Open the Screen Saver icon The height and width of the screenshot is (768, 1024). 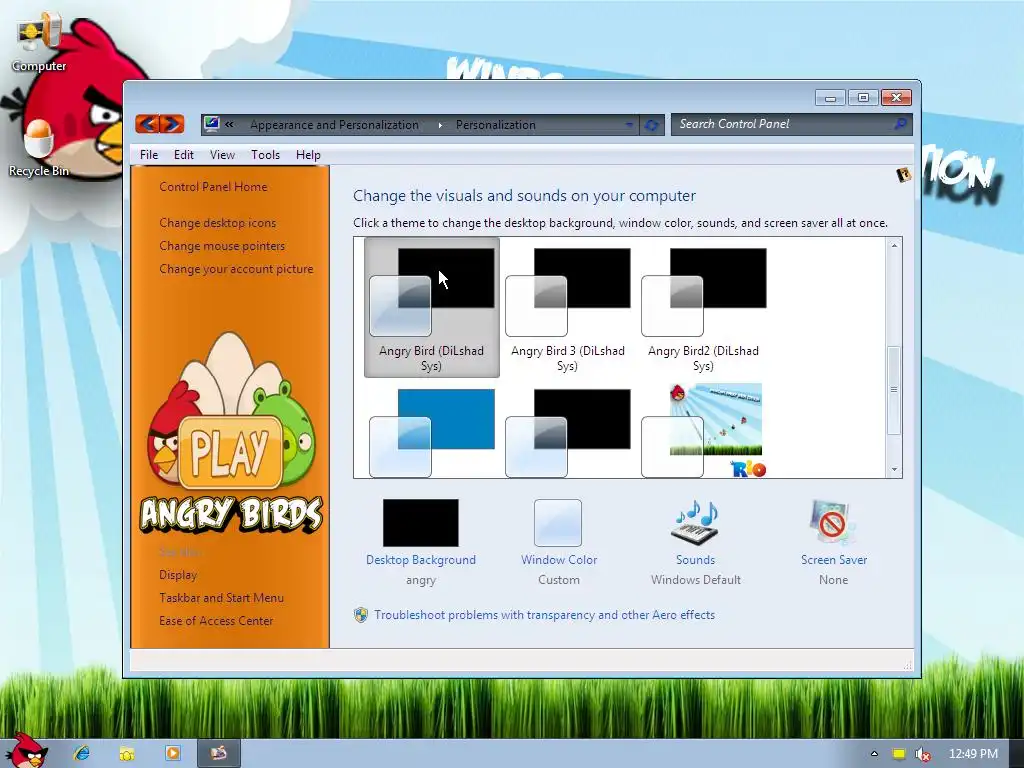[831, 522]
